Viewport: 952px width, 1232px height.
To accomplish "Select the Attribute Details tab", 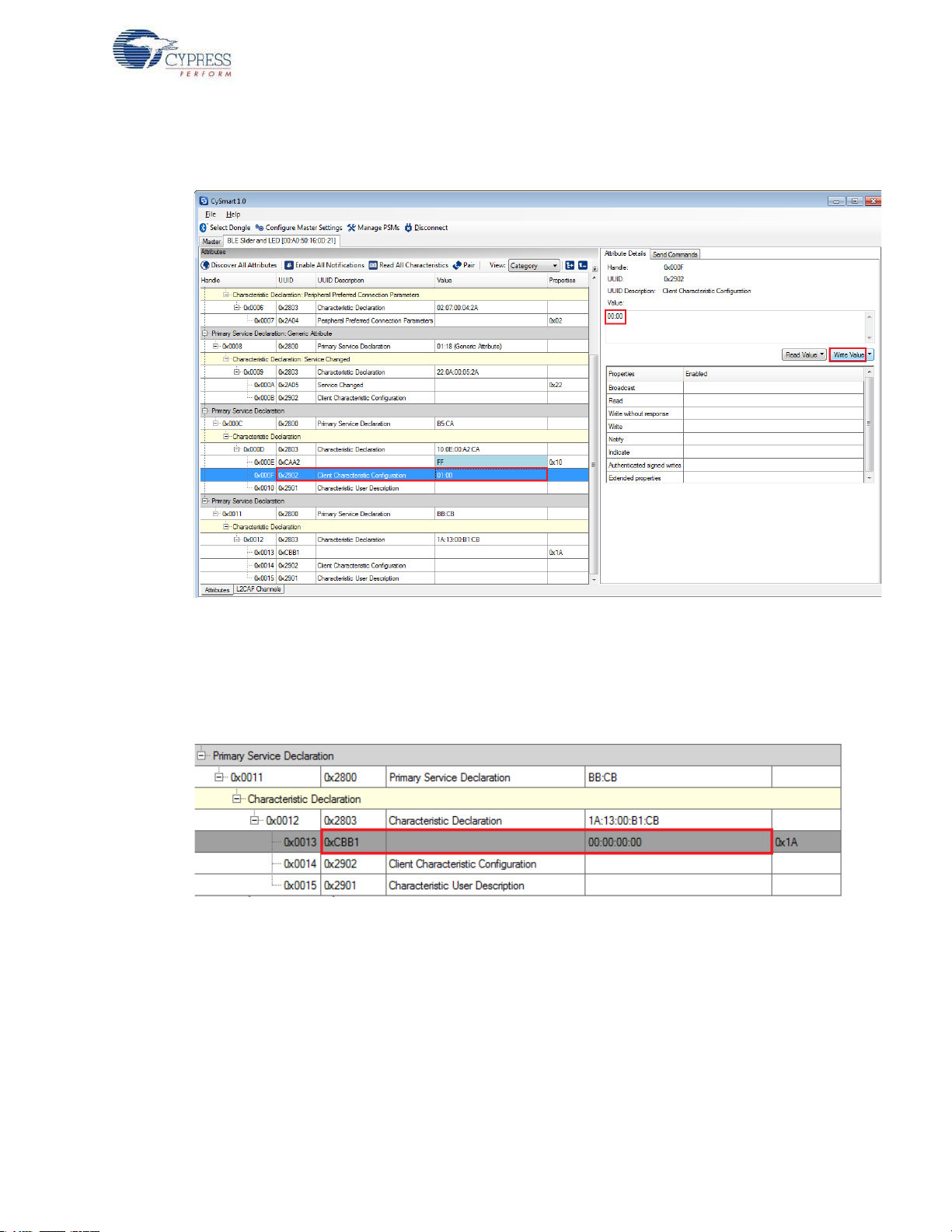I will click(626, 253).
